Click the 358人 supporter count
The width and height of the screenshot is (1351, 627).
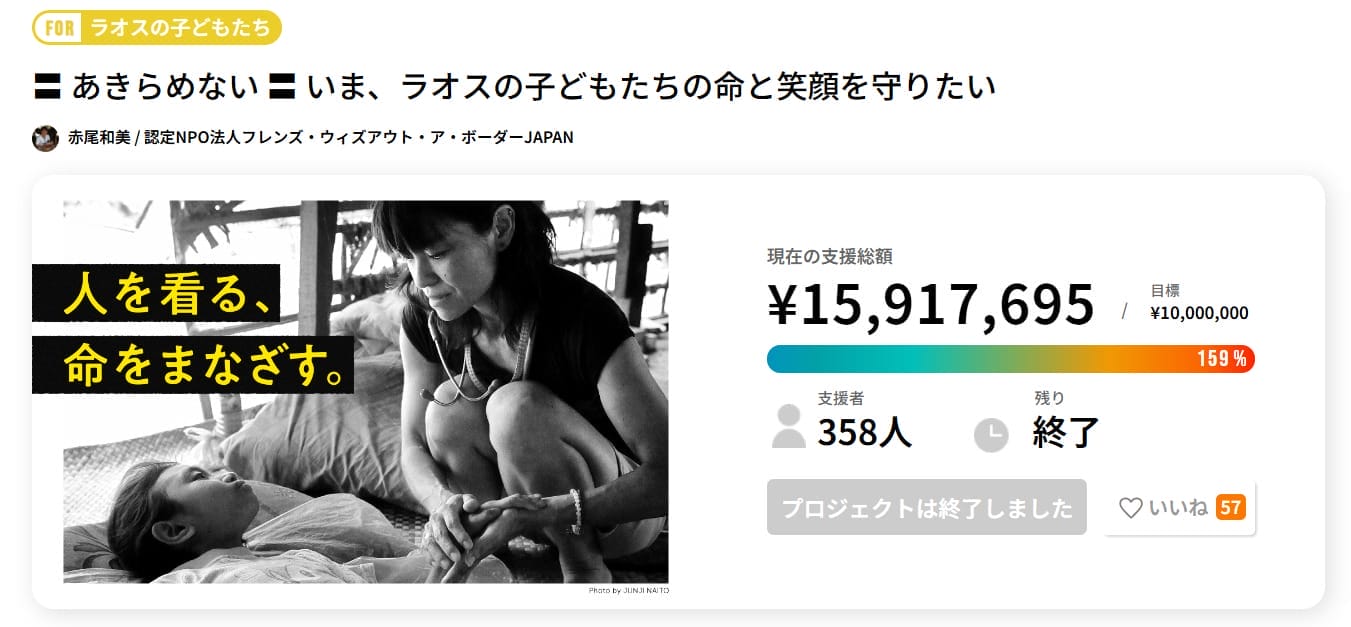click(x=865, y=432)
